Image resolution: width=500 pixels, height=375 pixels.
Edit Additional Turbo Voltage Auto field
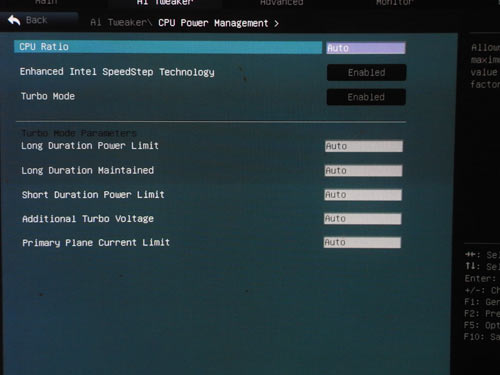(x=363, y=219)
